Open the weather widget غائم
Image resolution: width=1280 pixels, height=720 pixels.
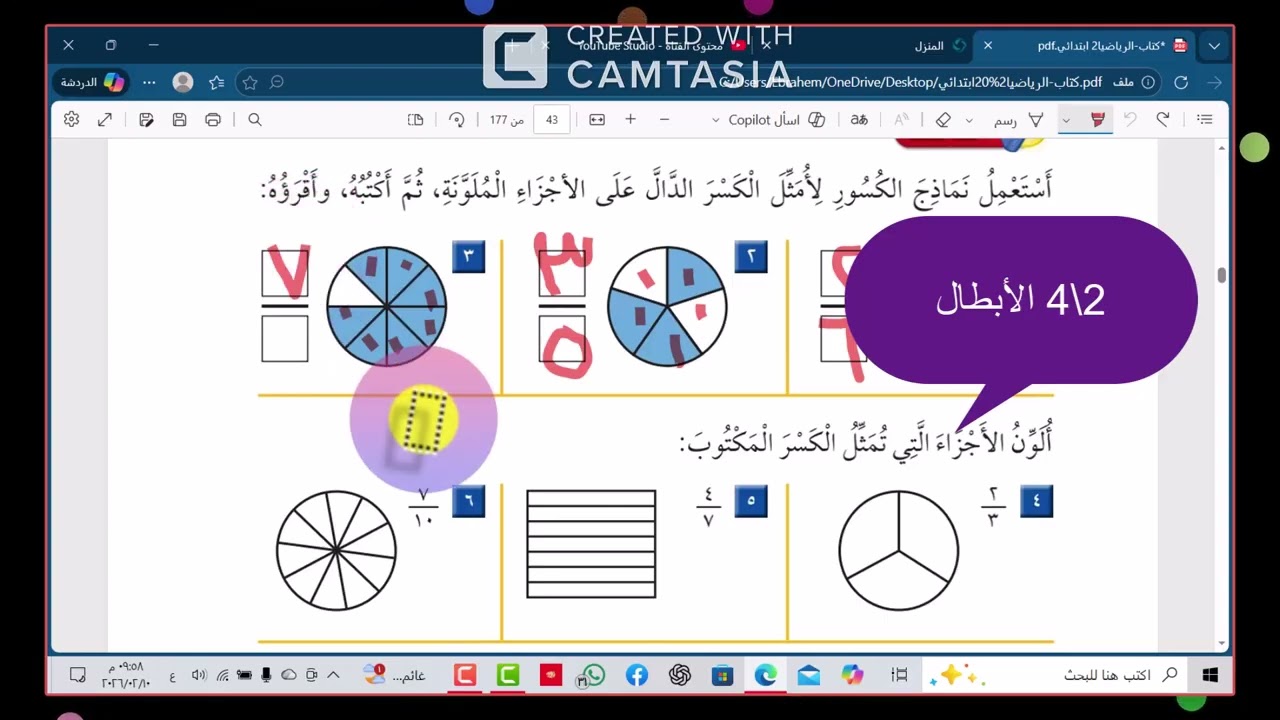point(395,676)
